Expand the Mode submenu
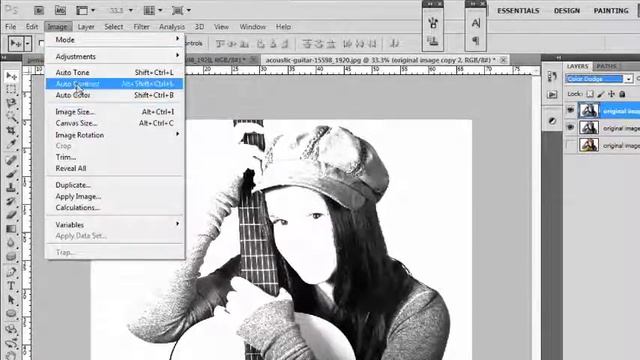The width and height of the screenshot is (640, 360). pos(115,40)
